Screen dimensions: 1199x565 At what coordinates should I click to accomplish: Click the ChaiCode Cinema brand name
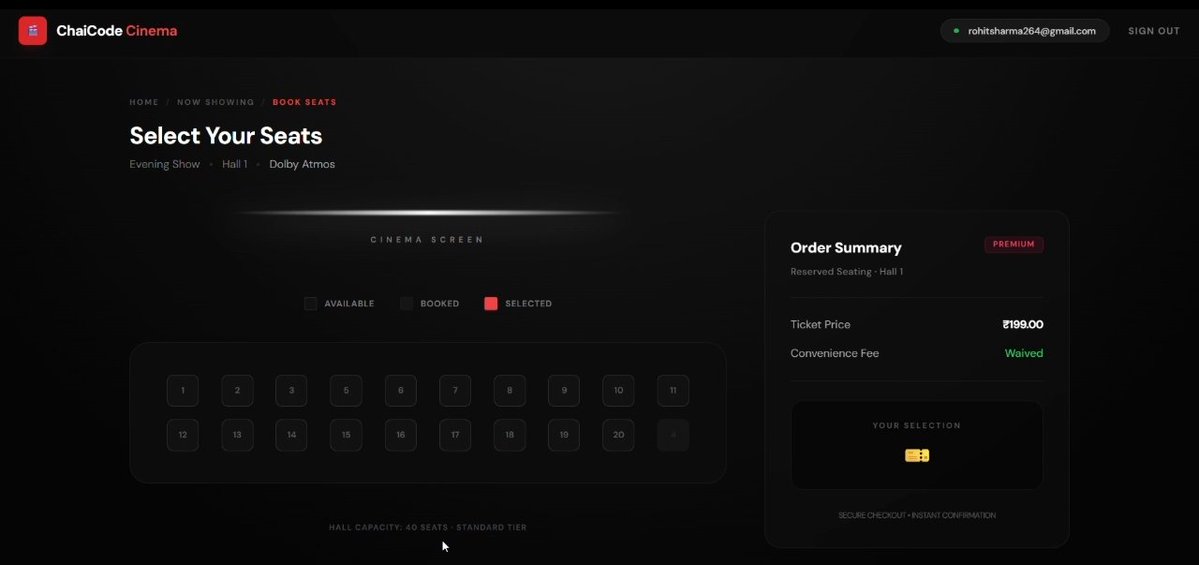(x=117, y=31)
